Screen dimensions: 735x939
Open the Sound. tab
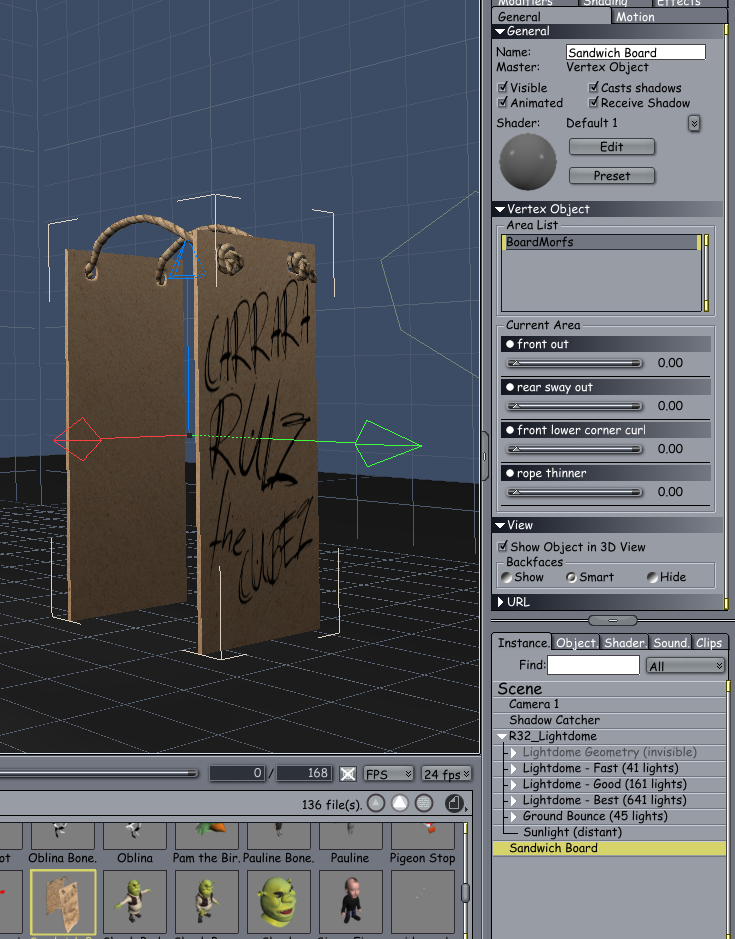coord(670,643)
